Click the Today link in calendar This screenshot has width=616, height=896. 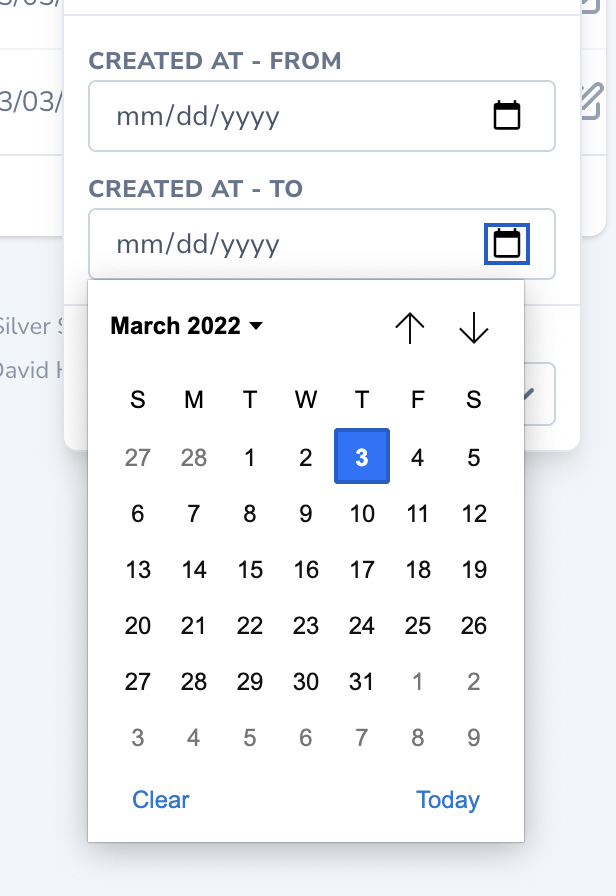[x=448, y=800]
